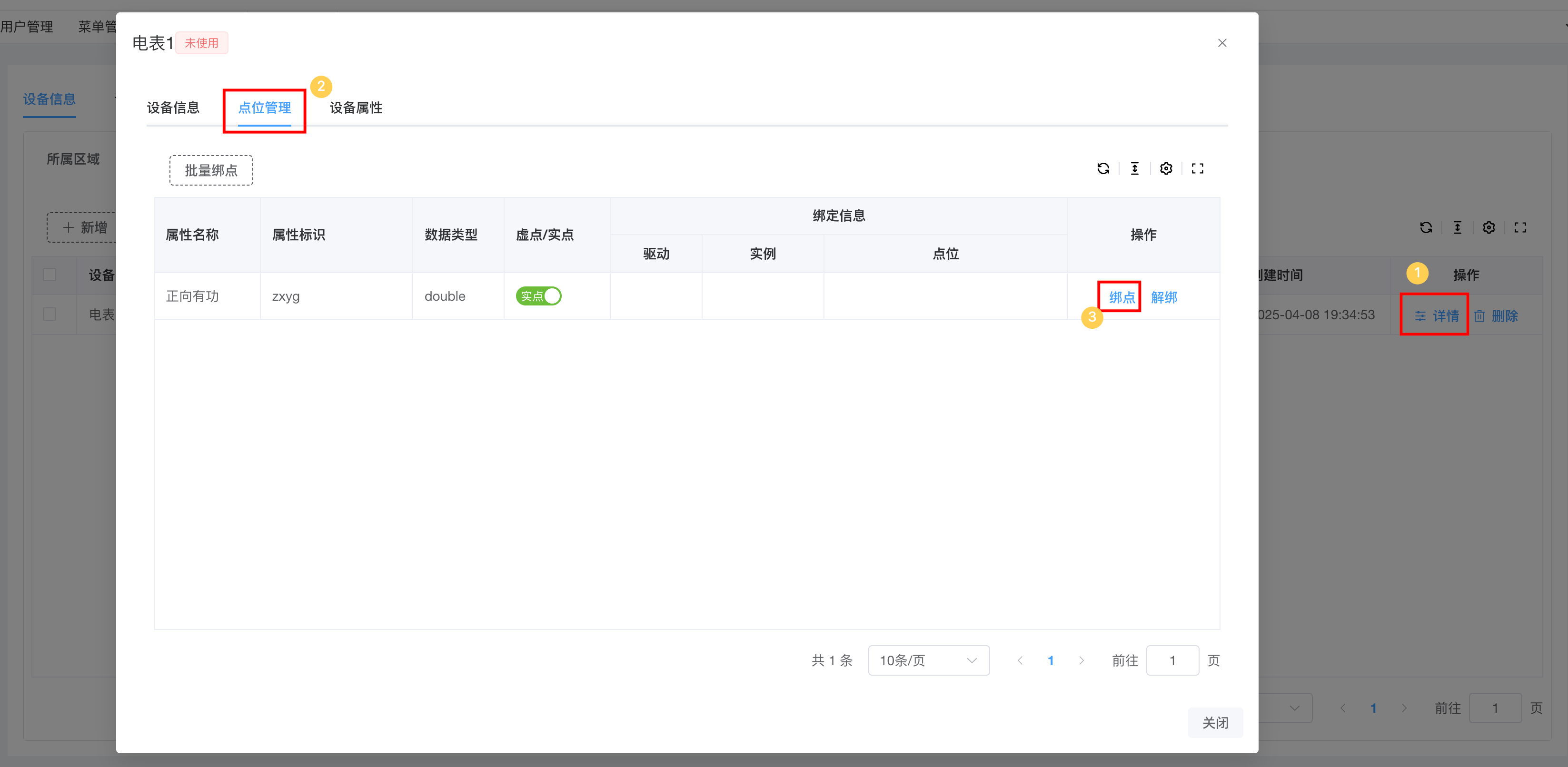1568x767 pixels.
Task: Click the 关闭 button
Action: coord(1215,723)
